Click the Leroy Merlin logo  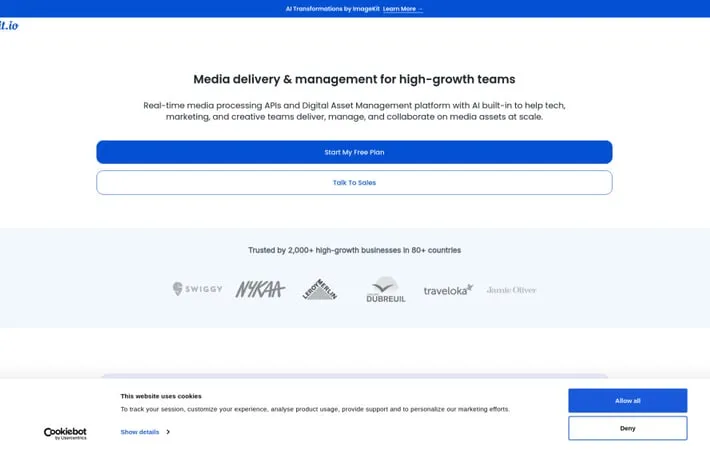tap(320, 289)
